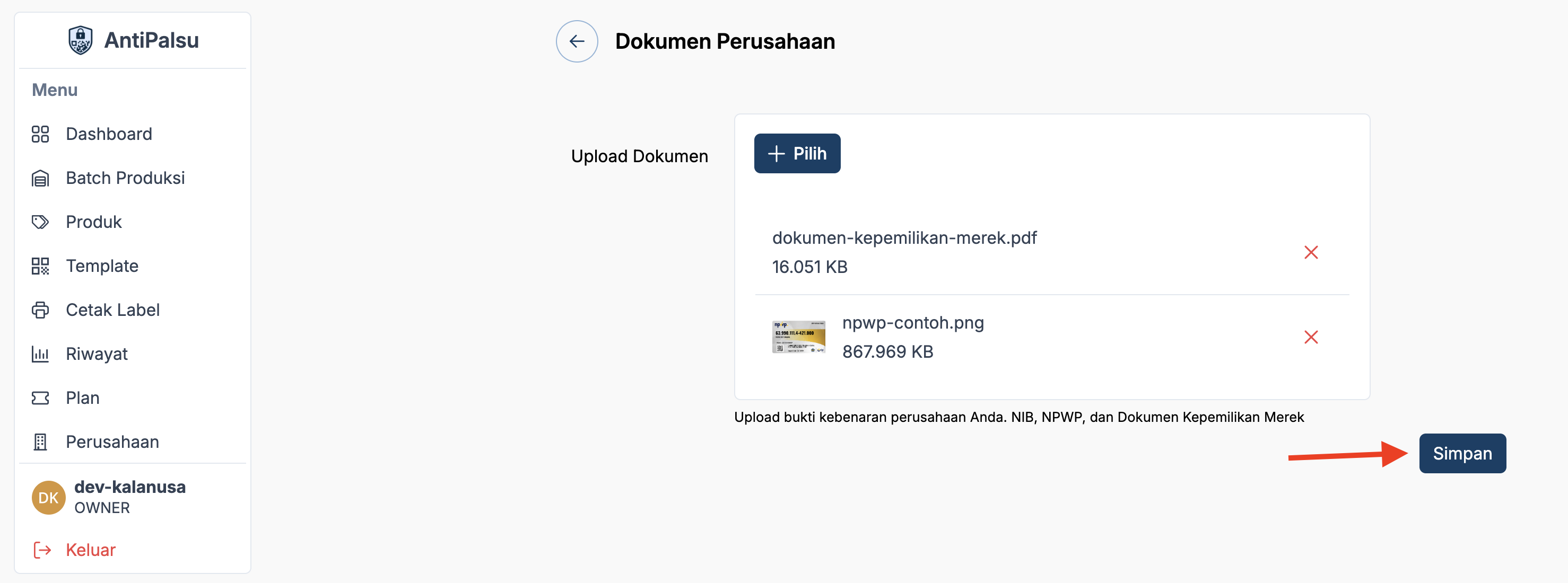Click the Plan ticket icon

pos(40,397)
